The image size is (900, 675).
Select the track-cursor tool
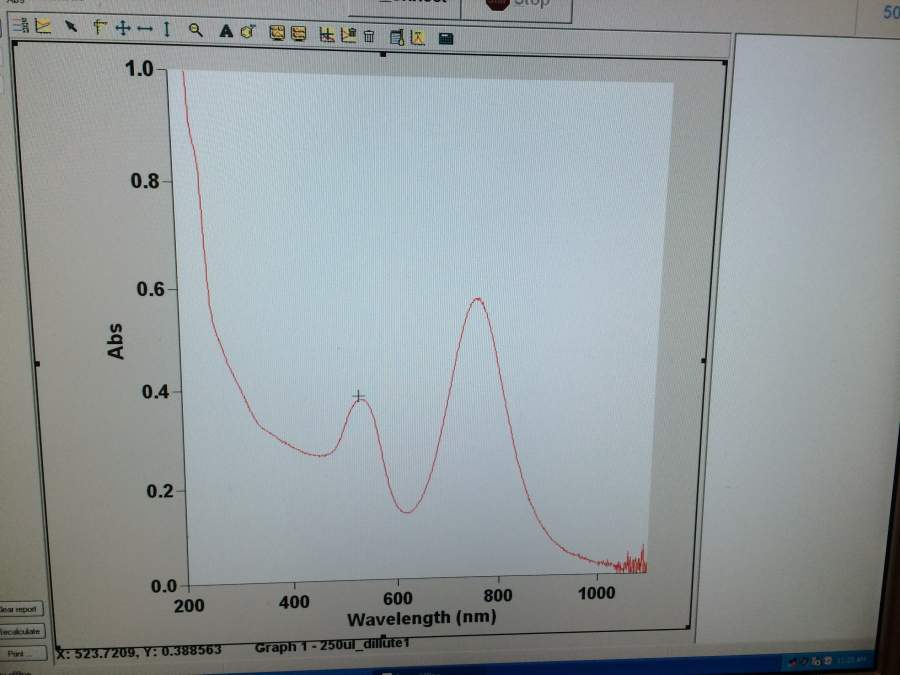pyautogui.click(x=100, y=28)
